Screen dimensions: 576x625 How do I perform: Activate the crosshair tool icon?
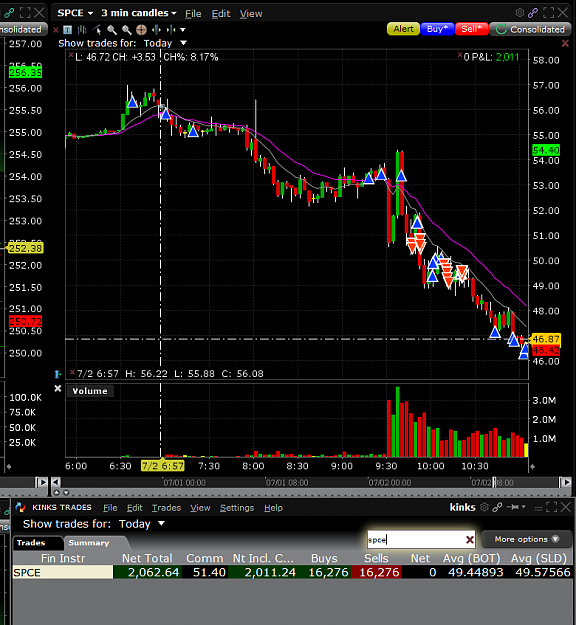coord(142,29)
